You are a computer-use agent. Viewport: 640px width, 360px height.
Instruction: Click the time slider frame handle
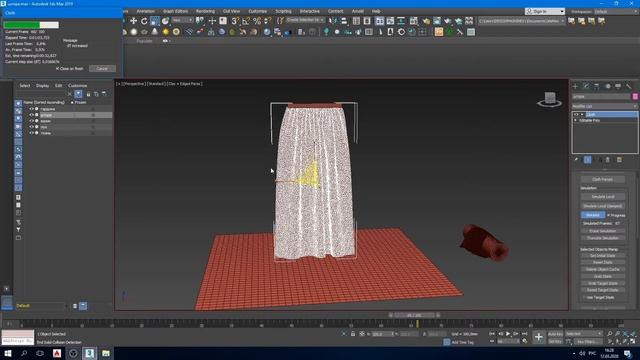point(414,315)
